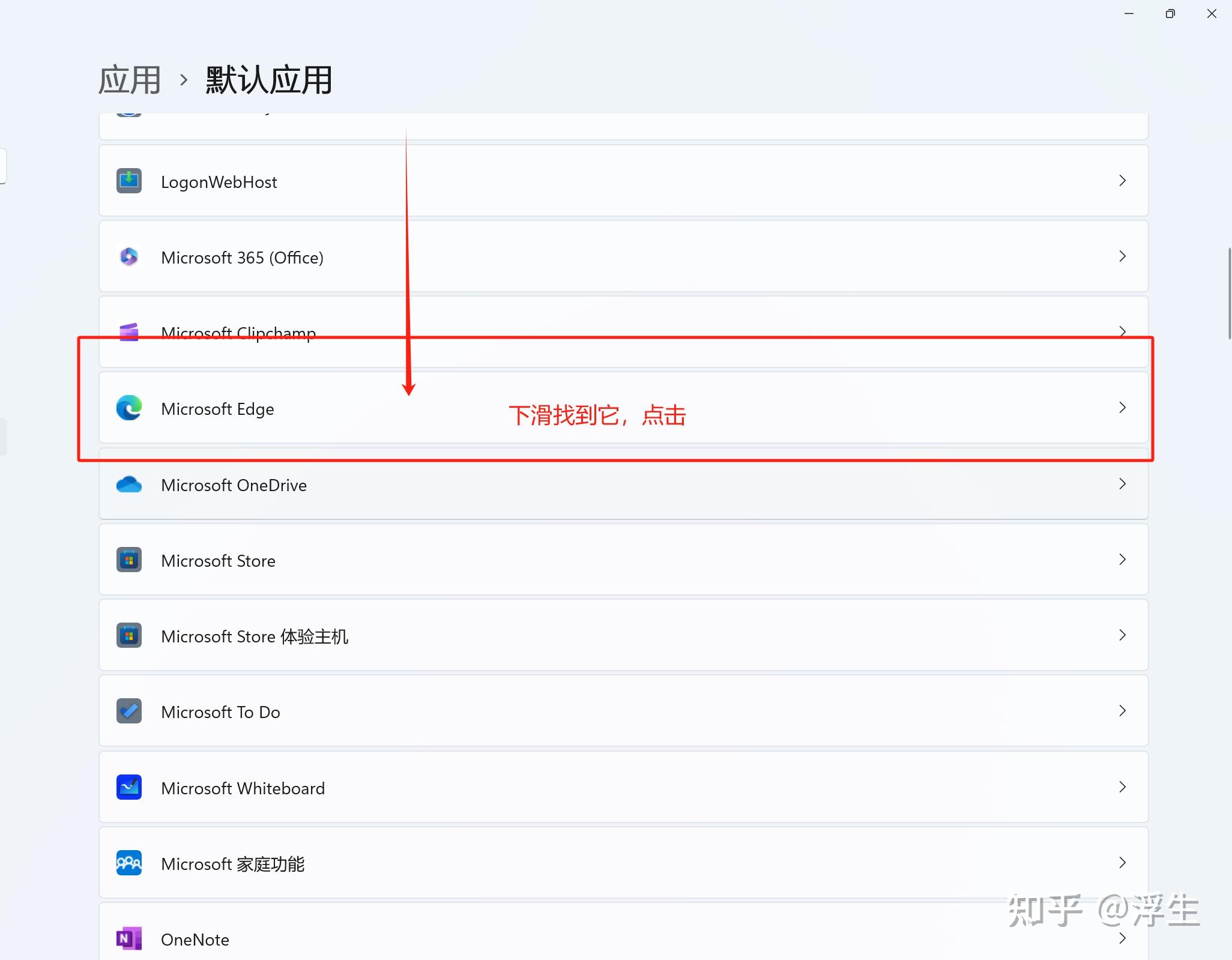Expand the OneNote row chevron
This screenshot has height=960, width=1232.
1122,938
